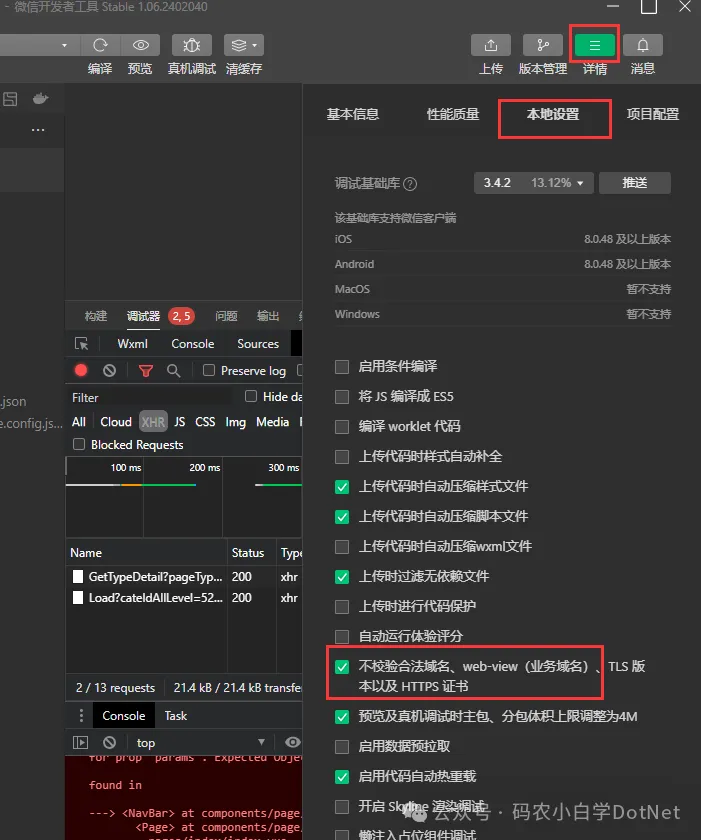Enable 编译 worklet 代码 checkbox
Image resolution: width=701 pixels, height=840 pixels.
342,427
